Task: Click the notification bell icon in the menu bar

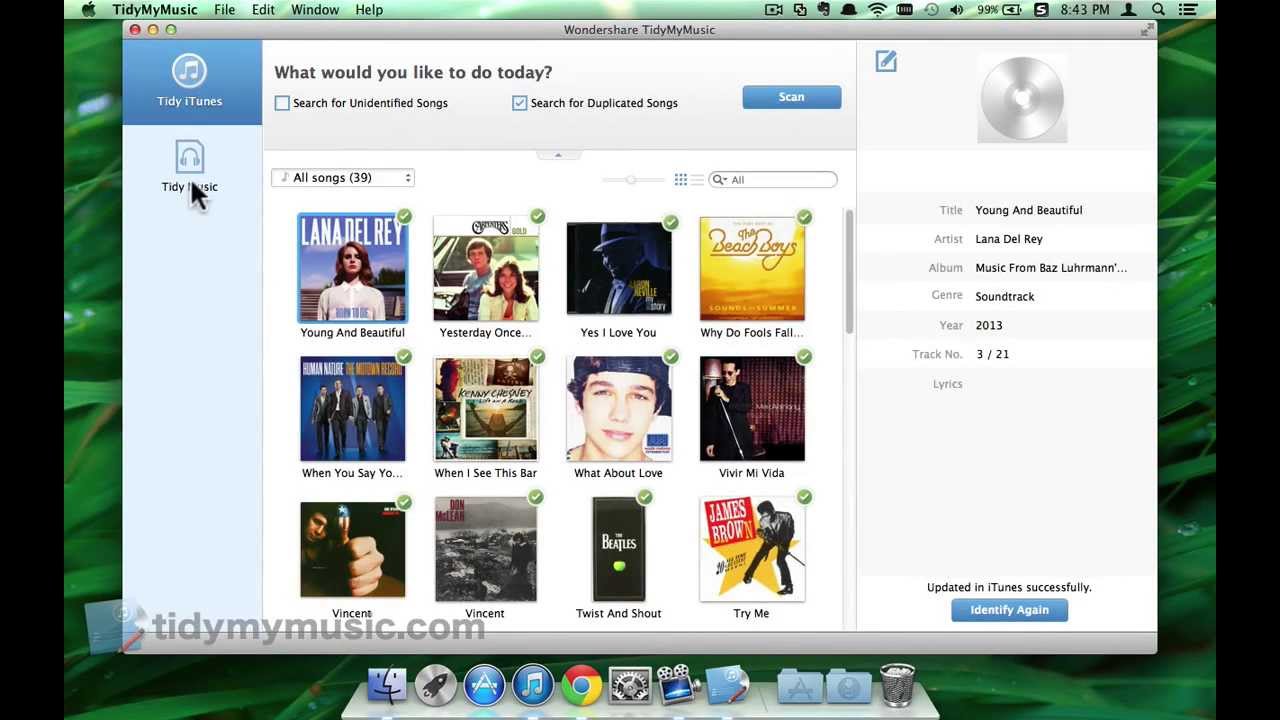Action: 849,10
